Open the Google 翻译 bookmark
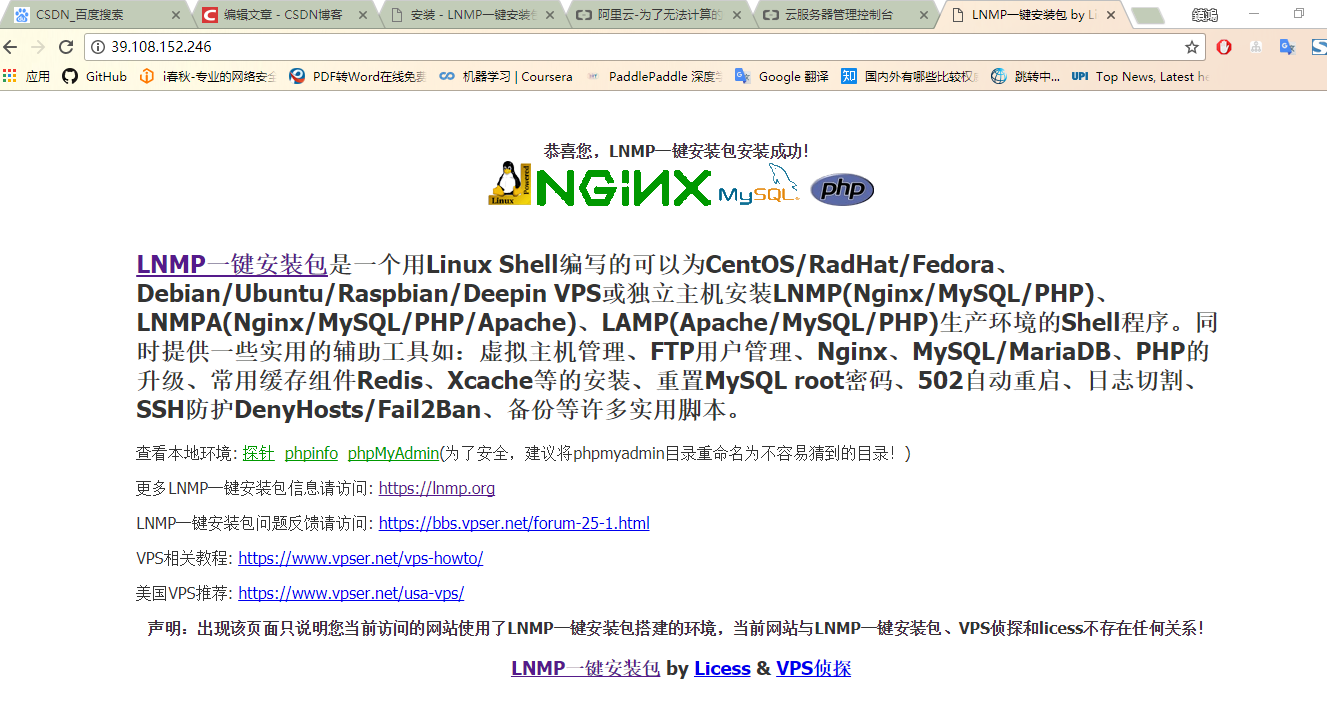This screenshot has height=723, width=1327. tap(781, 76)
